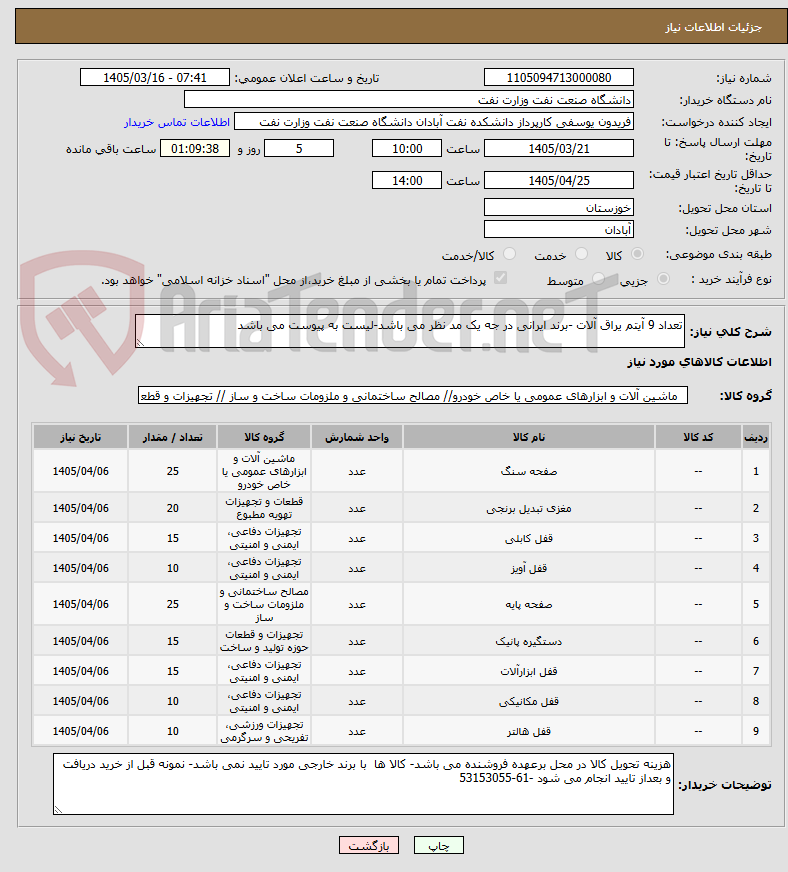Screen dimensions: 788x872
Task: Click the delivery province field خوزستان
Action: point(559,207)
